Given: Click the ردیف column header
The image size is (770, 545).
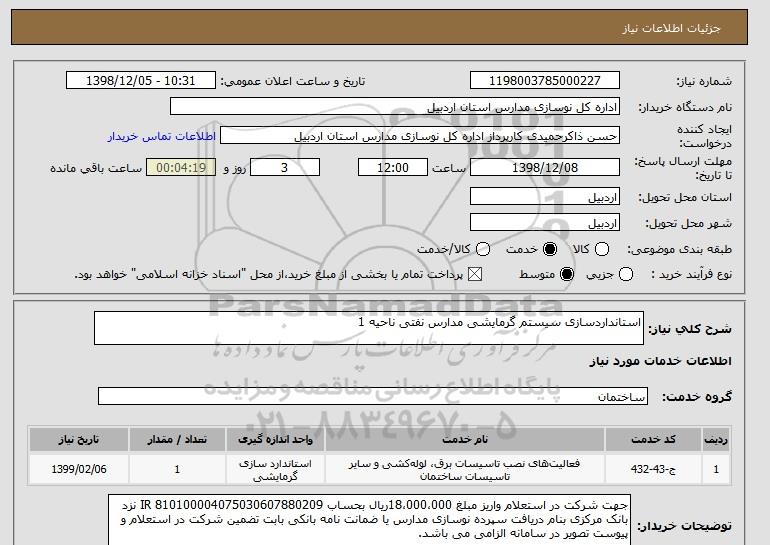Looking at the screenshot, I should tap(716, 439).
